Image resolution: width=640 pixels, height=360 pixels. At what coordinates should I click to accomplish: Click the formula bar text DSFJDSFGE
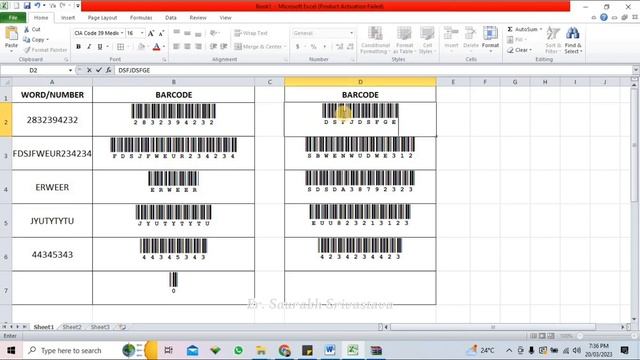click(x=134, y=70)
